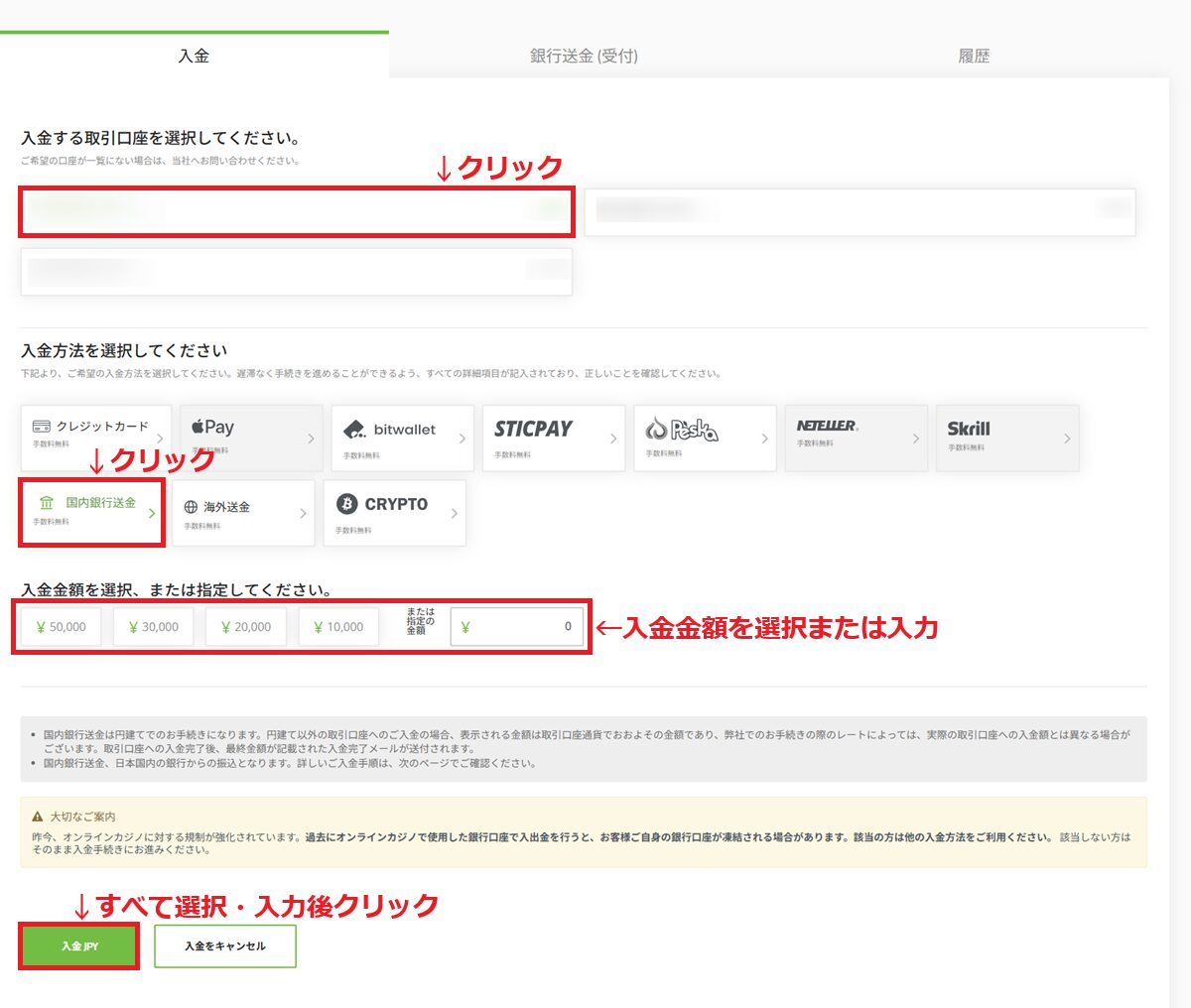Image resolution: width=1191 pixels, height=1008 pixels.
Task: Expand Peska option chevron
Action: click(x=764, y=438)
